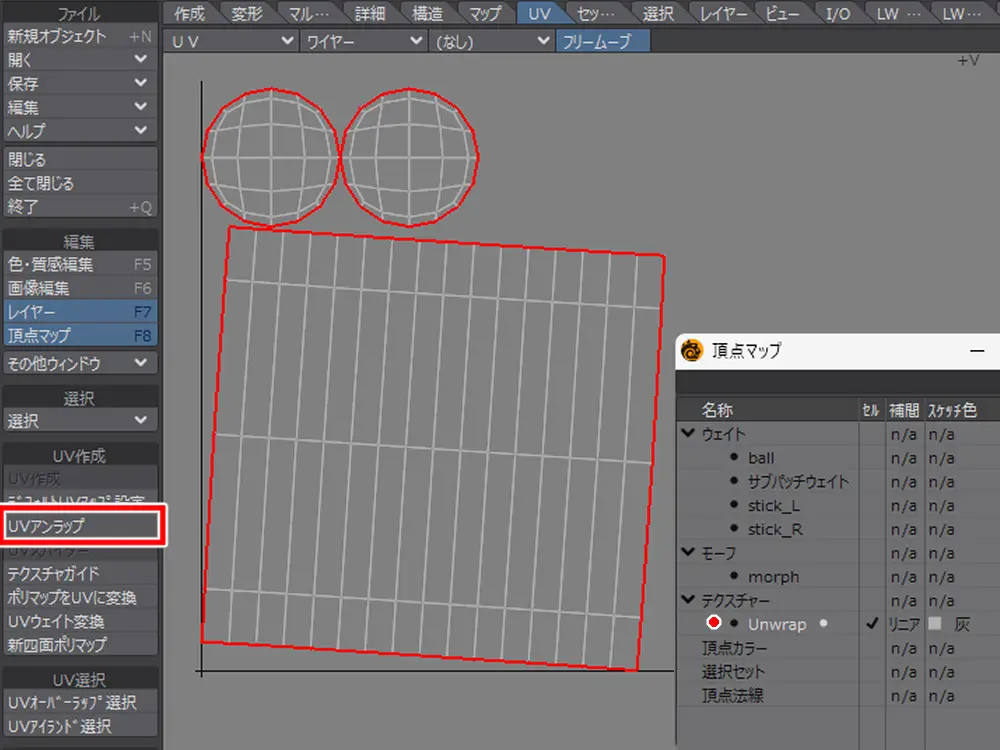The image size is (1000, 750).
Task: Switch to the 作成 tab
Action: 189,14
